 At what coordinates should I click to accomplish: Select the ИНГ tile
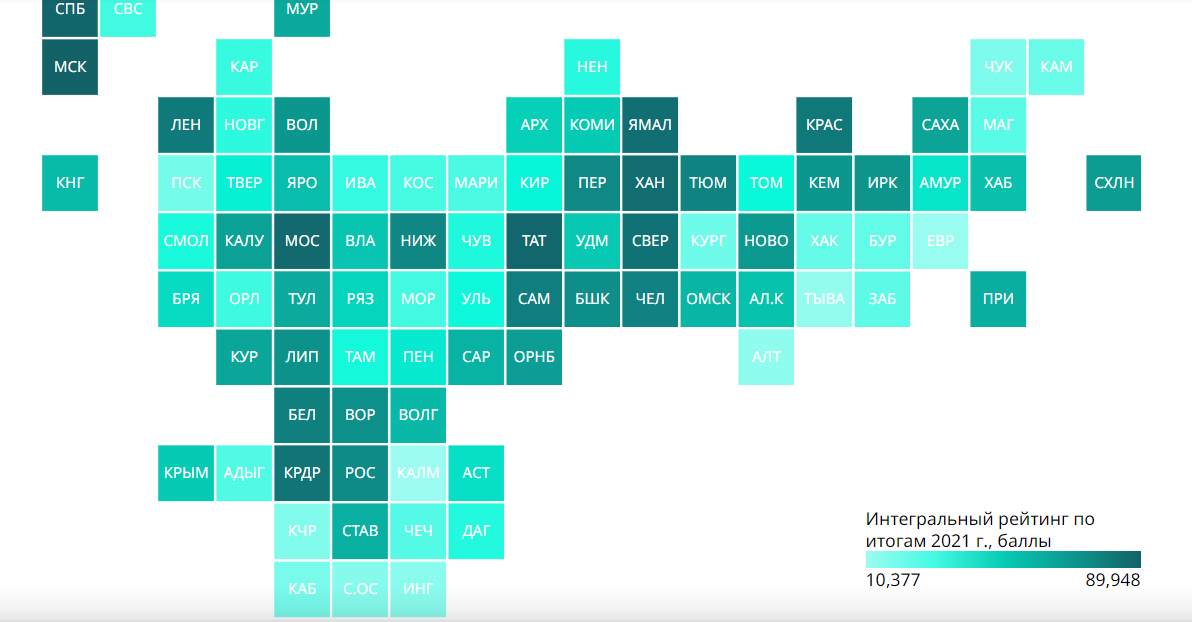[x=418, y=589]
